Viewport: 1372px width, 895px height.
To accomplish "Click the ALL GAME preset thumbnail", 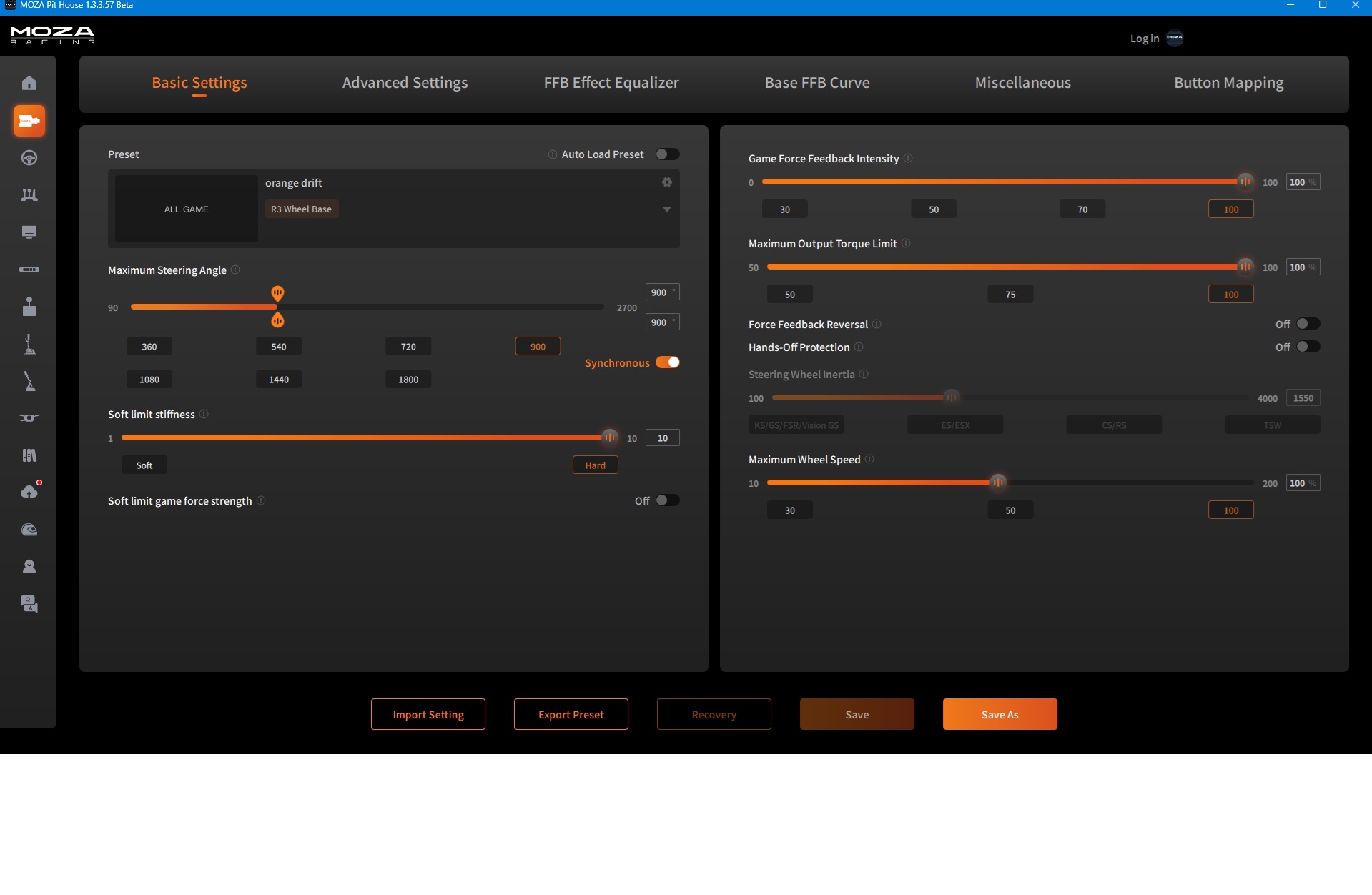I will point(187,209).
